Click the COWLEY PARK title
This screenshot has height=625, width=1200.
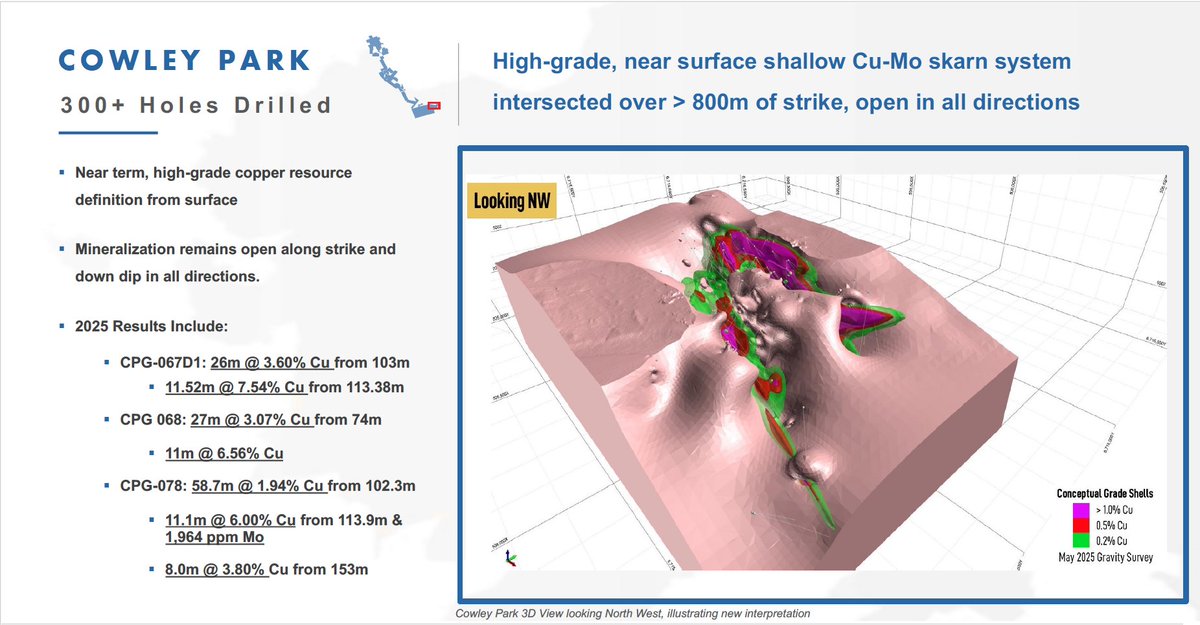tap(186, 60)
